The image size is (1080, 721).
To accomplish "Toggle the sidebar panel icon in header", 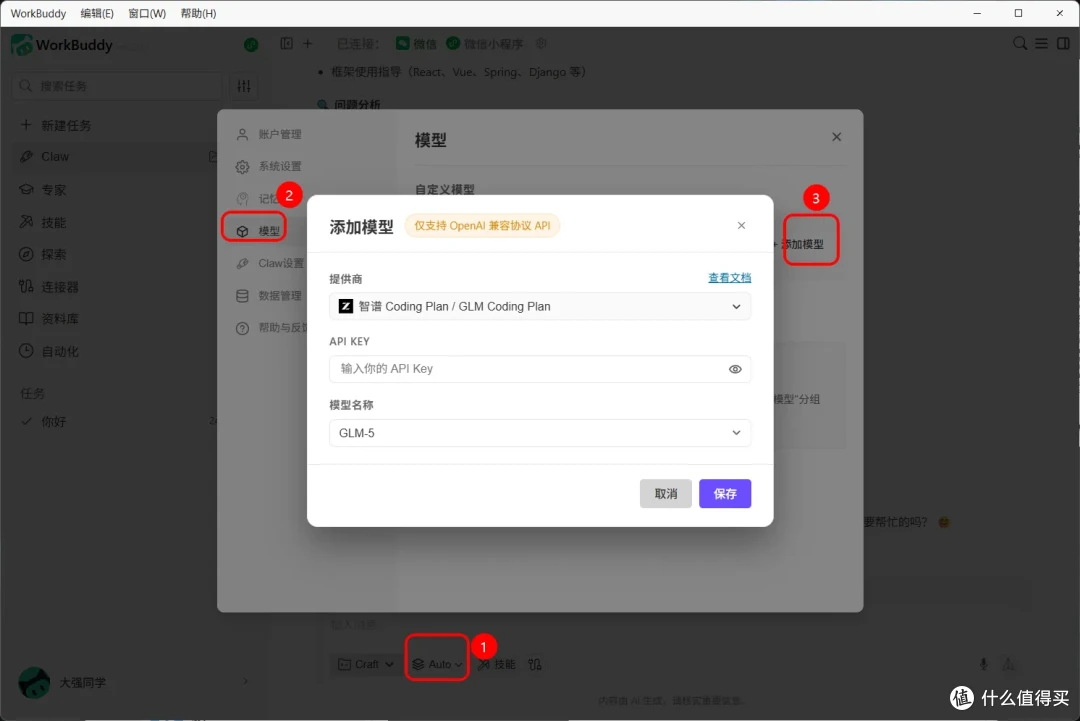I will (287, 43).
